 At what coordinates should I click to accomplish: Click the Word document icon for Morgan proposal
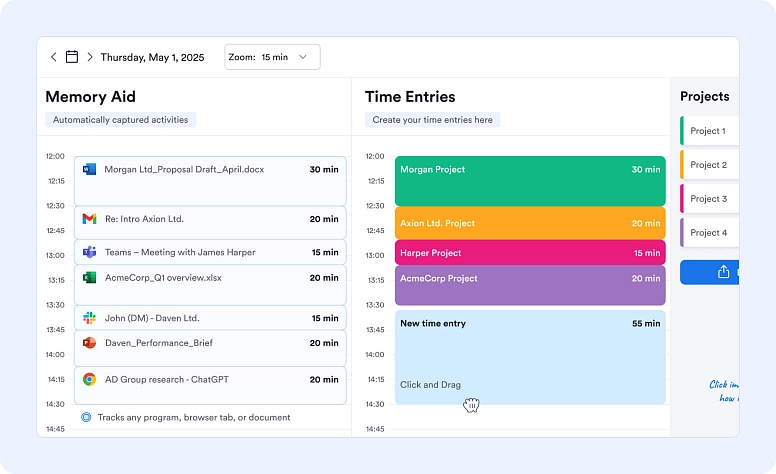(89, 170)
